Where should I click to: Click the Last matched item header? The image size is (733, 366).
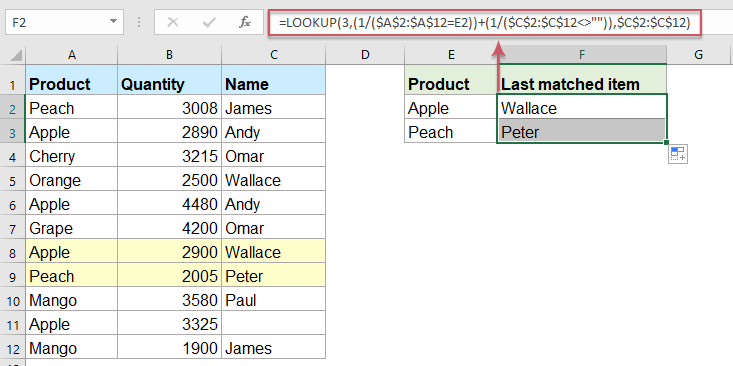tap(582, 84)
